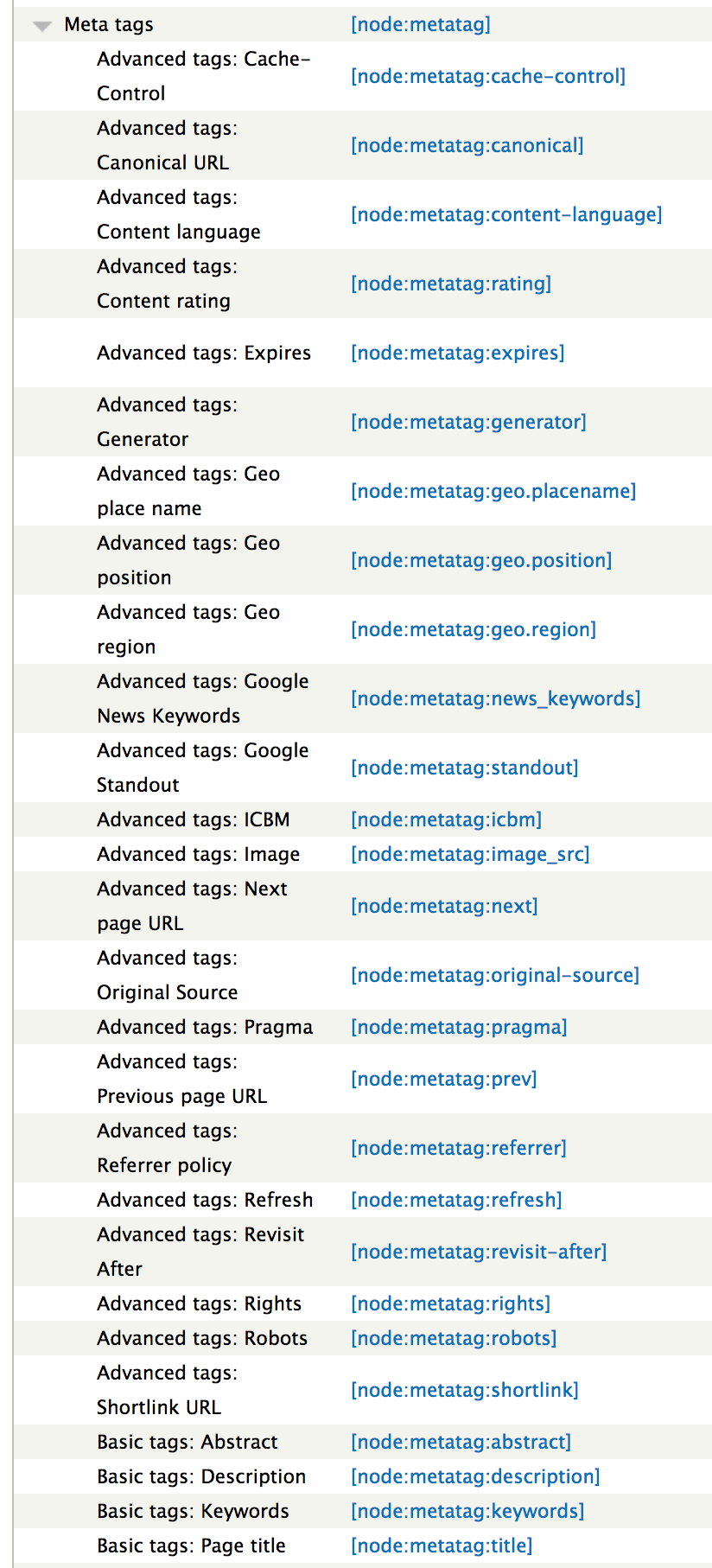
Task: Insert the [node:metatag:image_src] token
Action: (x=470, y=854)
